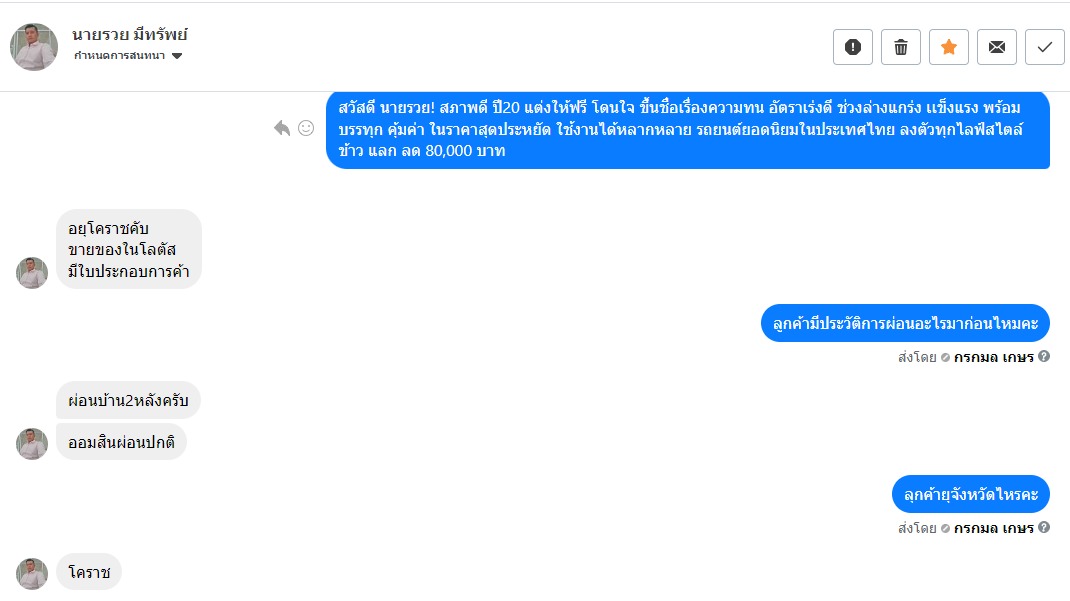This screenshot has height=601, width=1070.
Task: Open the นายรวย มีทรัพย์ profile name
Action: (130, 34)
